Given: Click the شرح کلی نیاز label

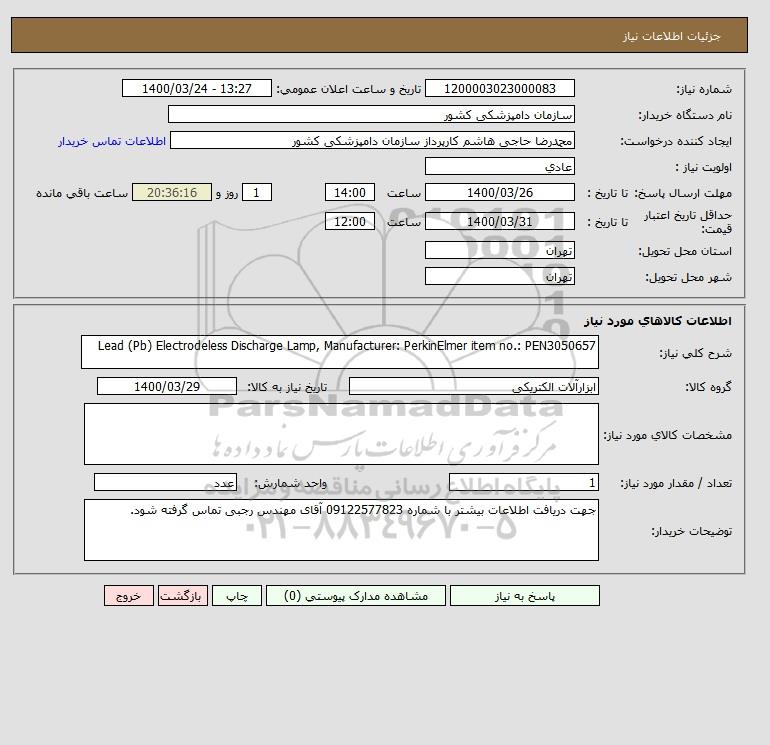Looking at the screenshot, I should coord(695,354).
